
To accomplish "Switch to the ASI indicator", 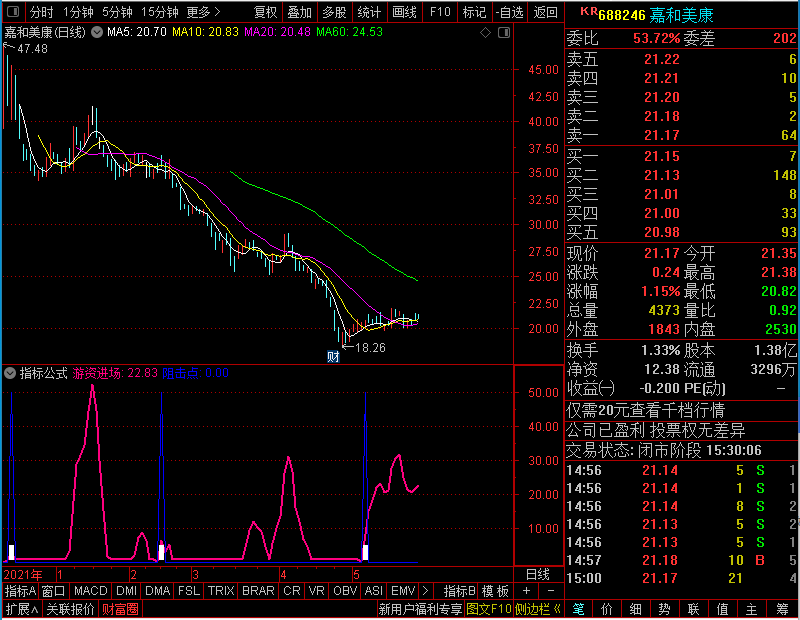I will click(373, 591).
